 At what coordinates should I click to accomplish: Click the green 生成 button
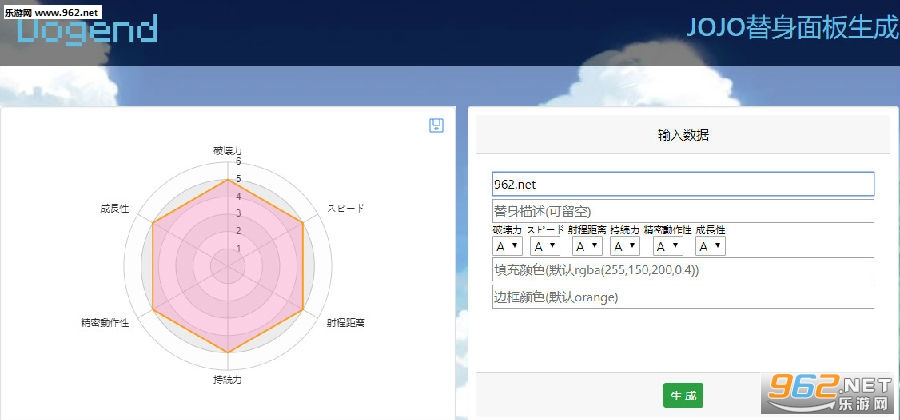tap(682, 396)
